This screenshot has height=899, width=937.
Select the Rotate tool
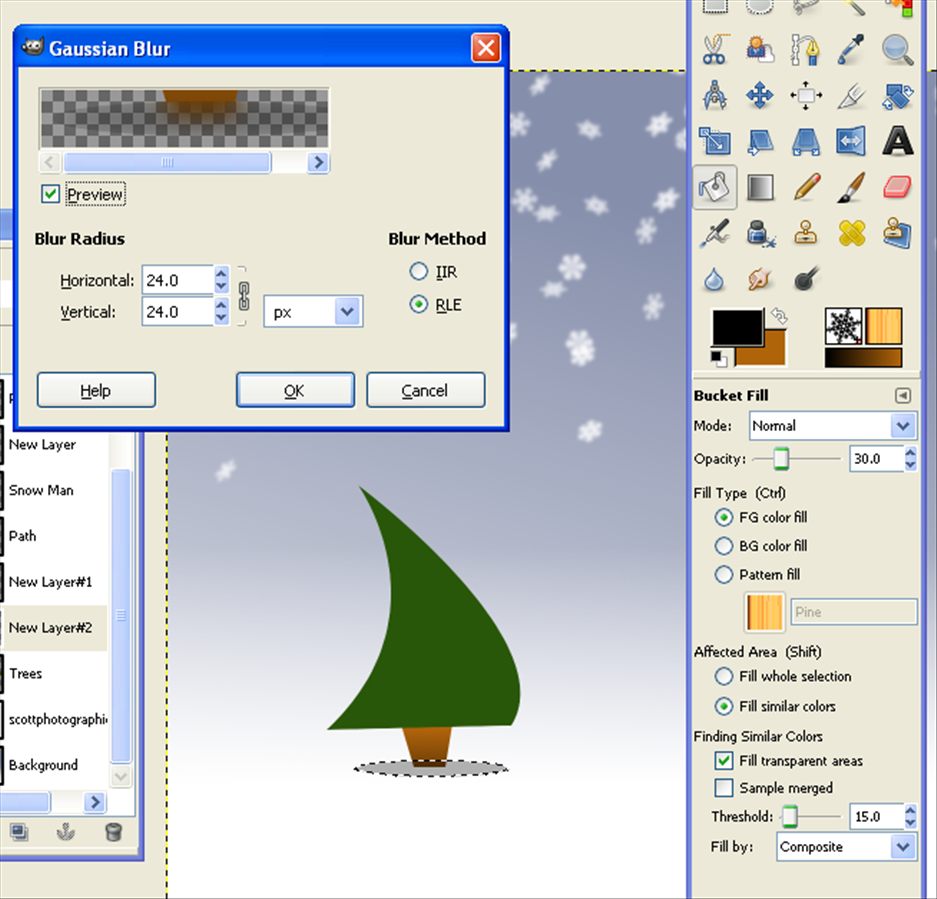point(897,96)
